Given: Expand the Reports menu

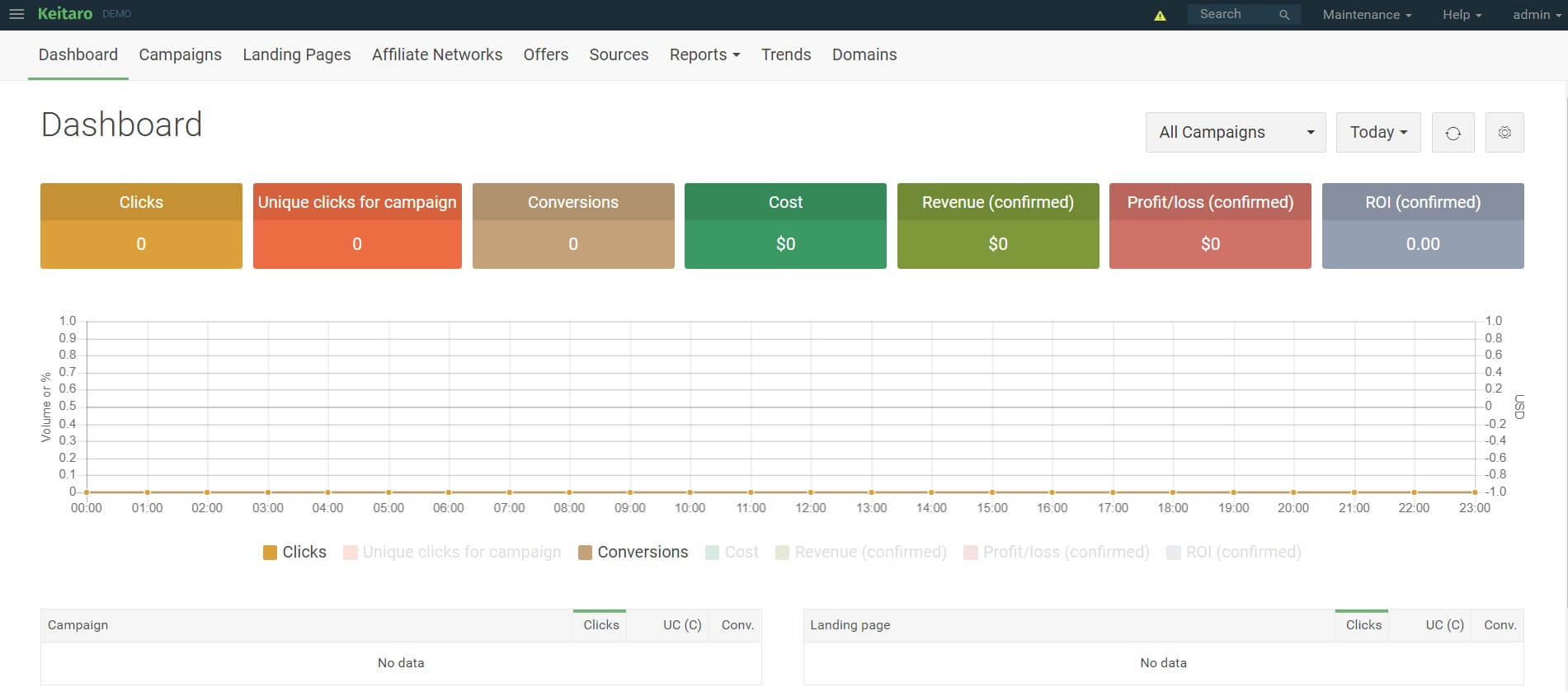Looking at the screenshot, I should point(704,55).
